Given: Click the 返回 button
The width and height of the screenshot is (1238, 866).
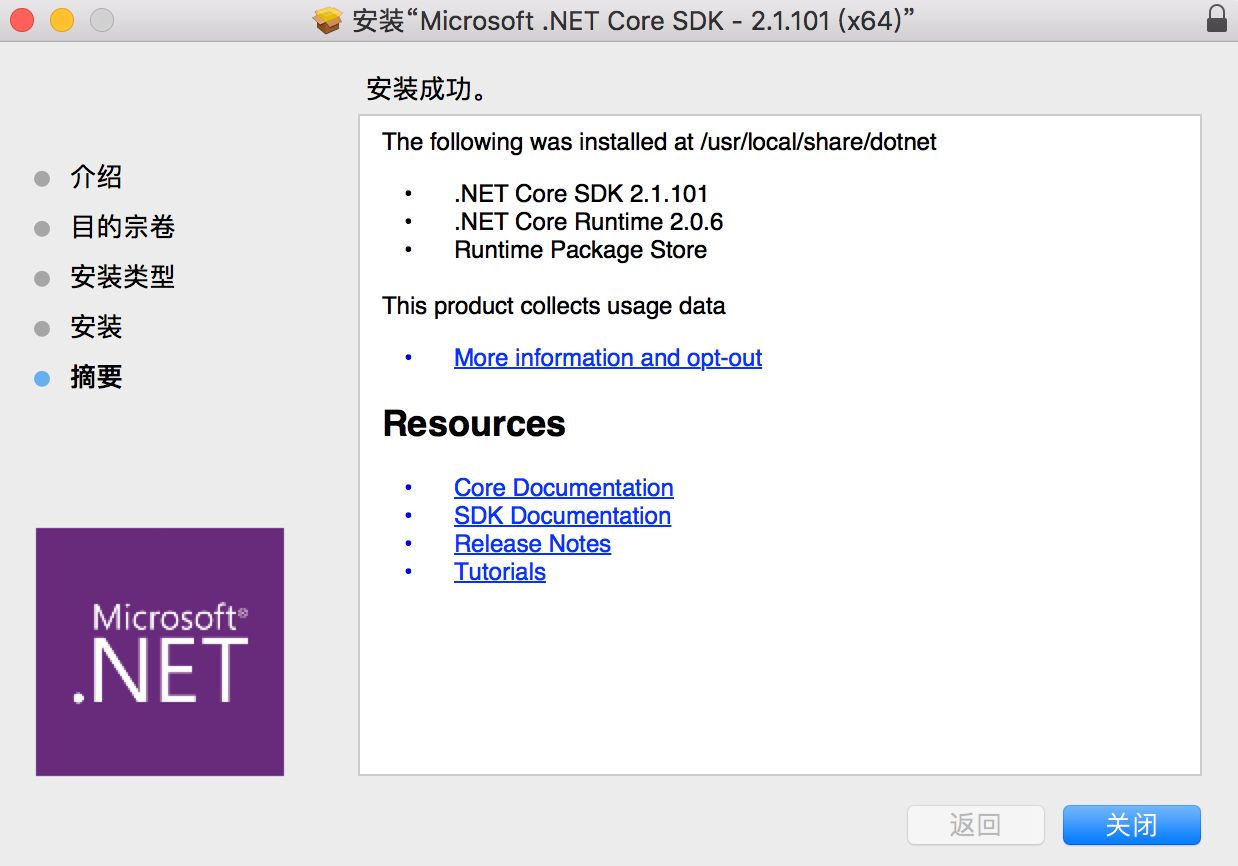Looking at the screenshot, I should 976,825.
